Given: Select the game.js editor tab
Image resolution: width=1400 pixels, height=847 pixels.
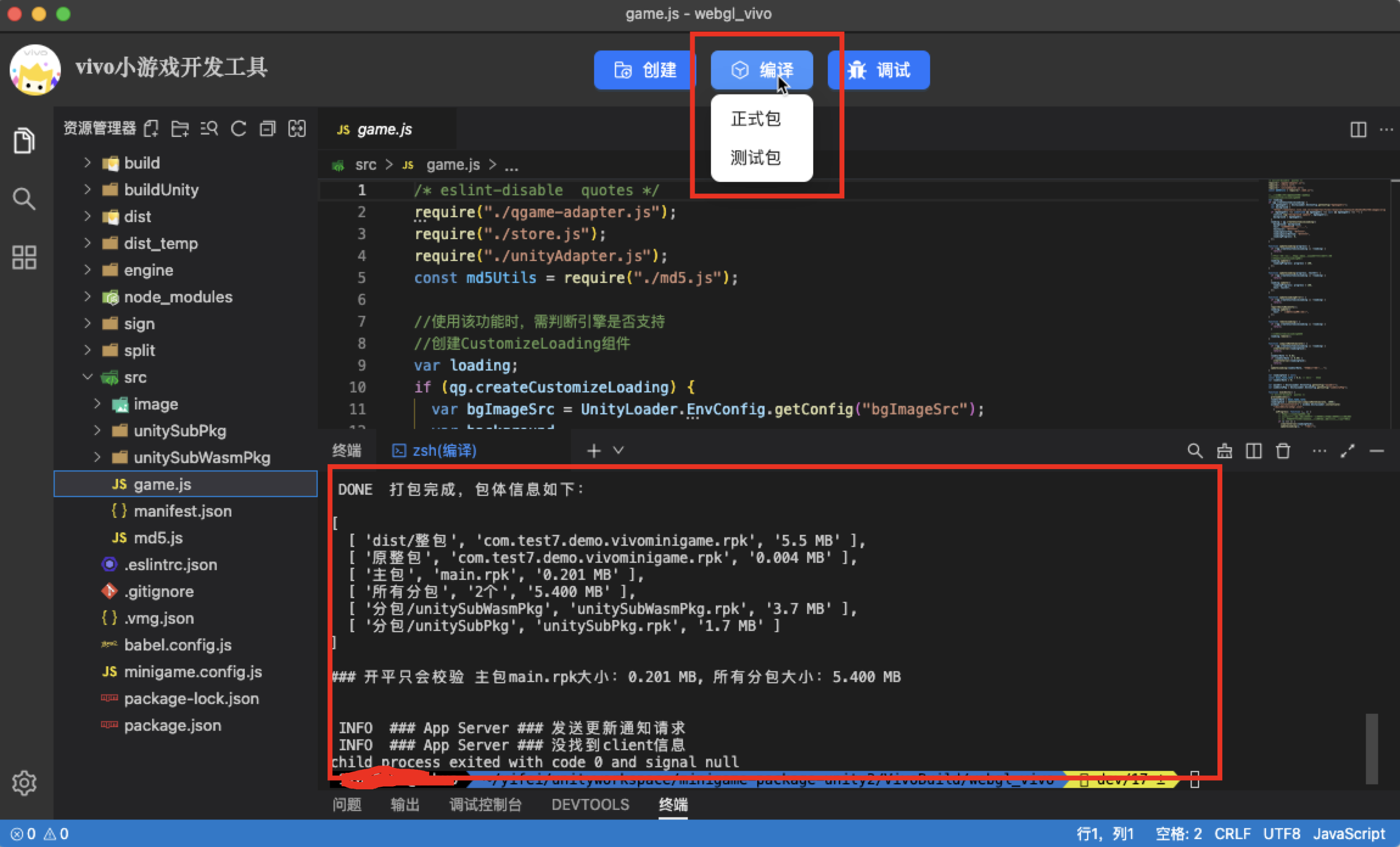Looking at the screenshot, I should [386, 129].
